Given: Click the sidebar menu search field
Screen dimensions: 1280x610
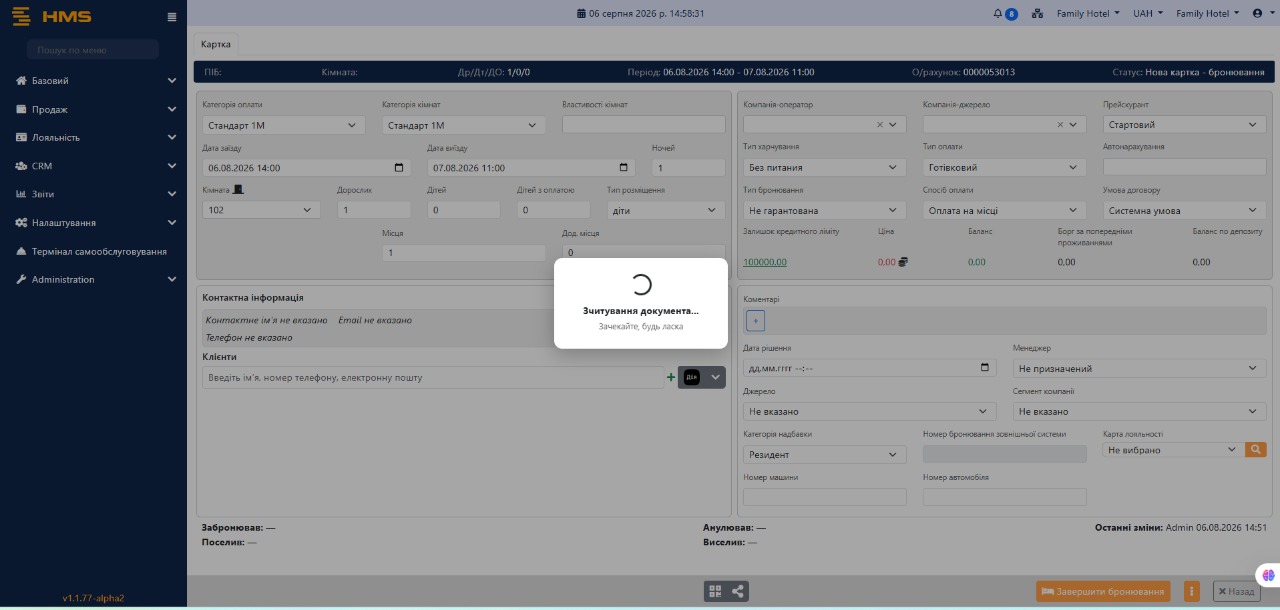Looking at the screenshot, I should click(x=92, y=50).
